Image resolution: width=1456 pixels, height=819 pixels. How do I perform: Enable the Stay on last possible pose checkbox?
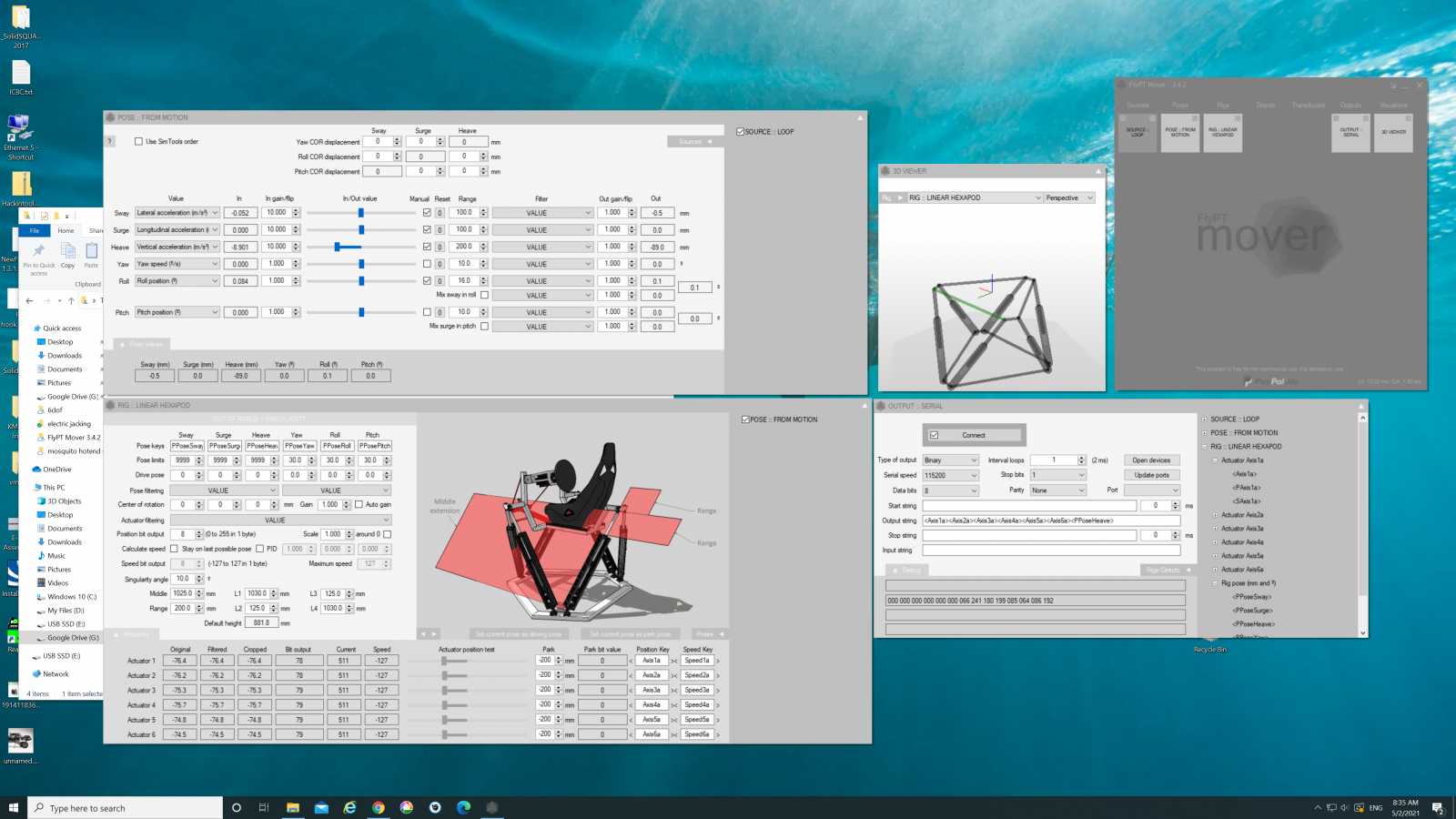coord(174,549)
